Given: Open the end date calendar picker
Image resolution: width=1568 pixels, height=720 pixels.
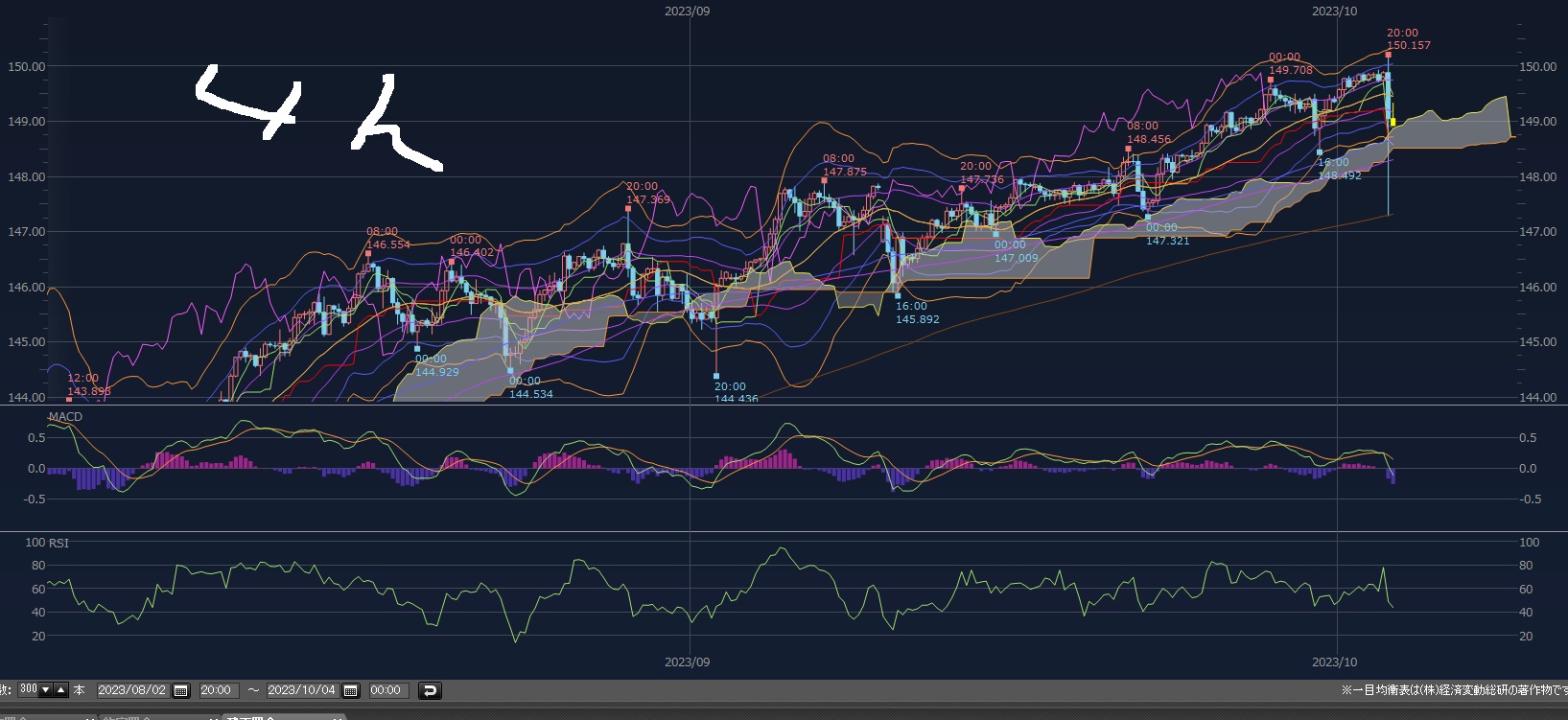Looking at the screenshot, I should click(351, 690).
